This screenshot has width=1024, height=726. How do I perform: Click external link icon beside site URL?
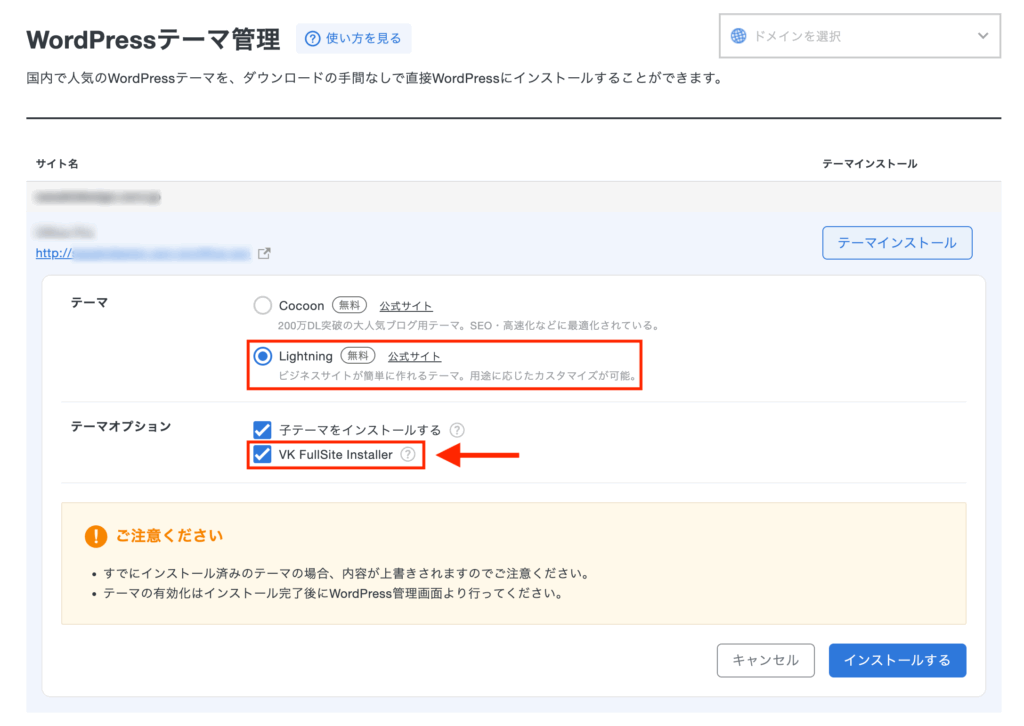coord(264,253)
